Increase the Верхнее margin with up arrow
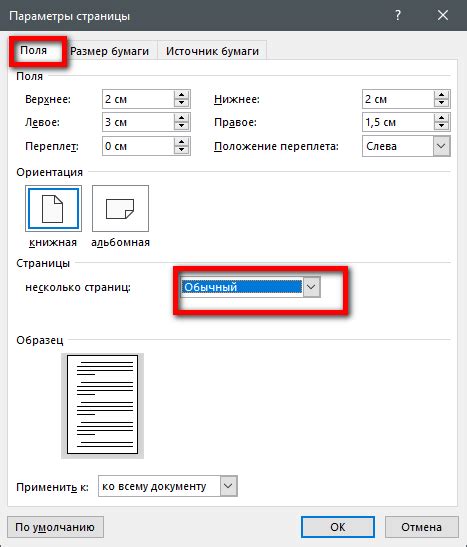Viewport: 467px width, 547px height. tap(181, 95)
